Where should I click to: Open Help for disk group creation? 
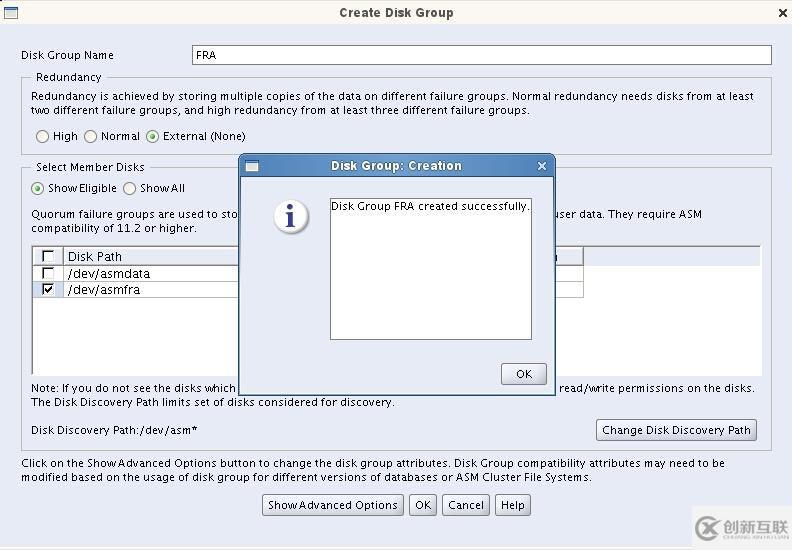coord(513,505)
